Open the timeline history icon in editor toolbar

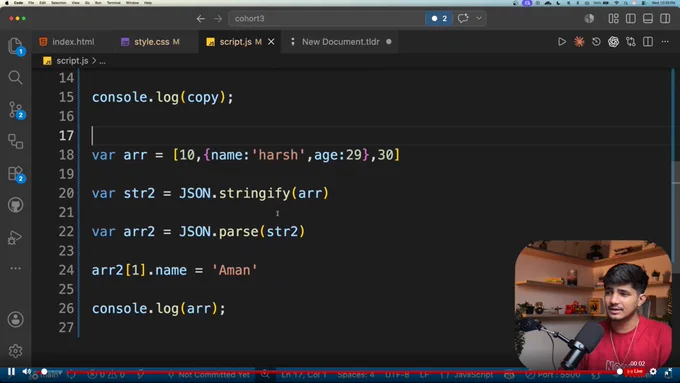tap(596, 42)
